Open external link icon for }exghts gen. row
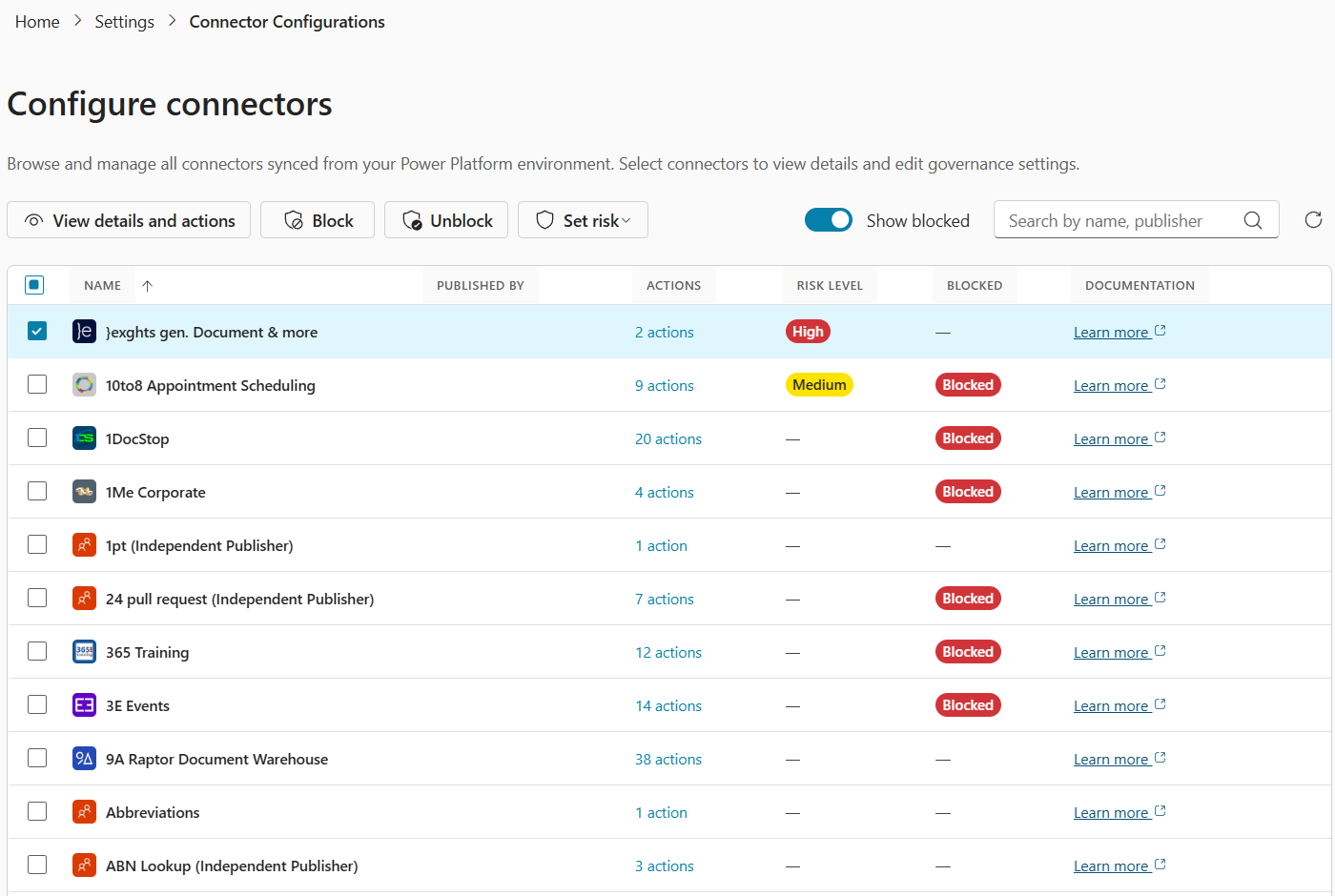 (1160, 331)
